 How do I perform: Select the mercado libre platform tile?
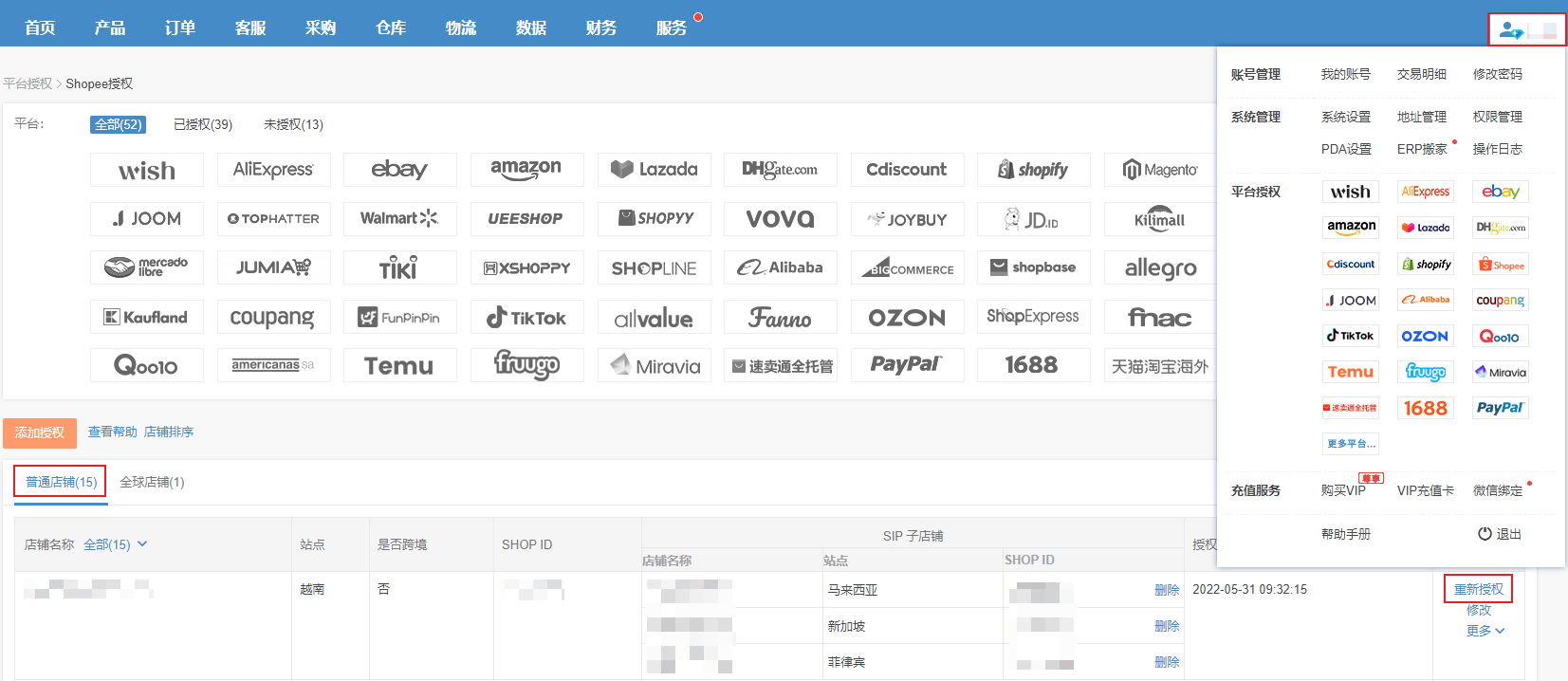[x=147, y=267]
